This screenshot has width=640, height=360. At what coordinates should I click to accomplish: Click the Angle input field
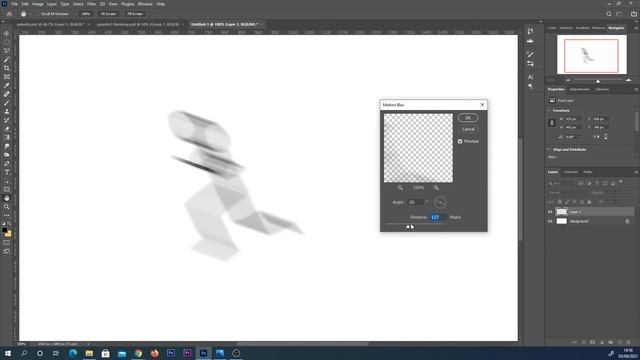[415, 202]
